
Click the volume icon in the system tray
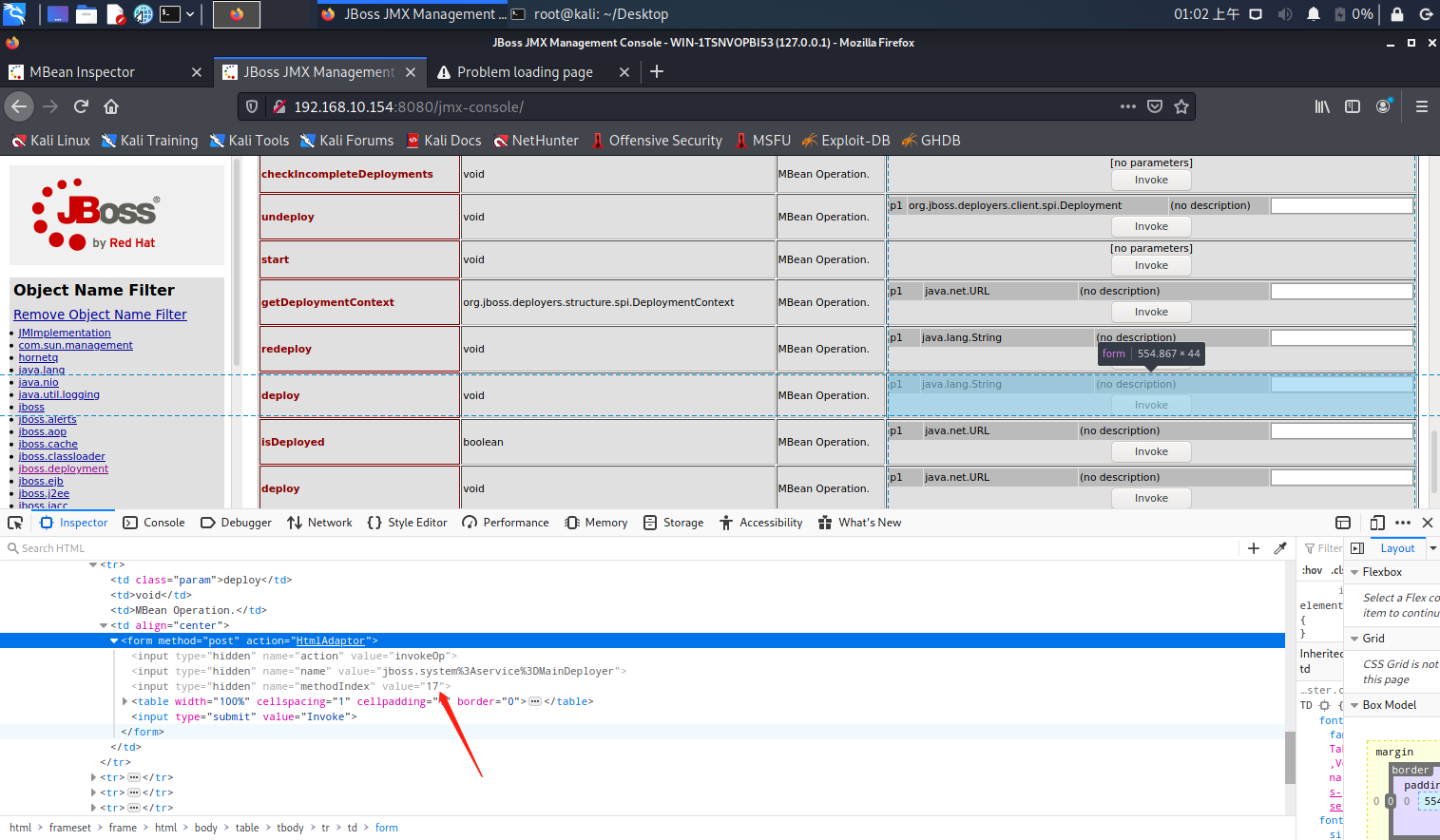click(1285, 14)
